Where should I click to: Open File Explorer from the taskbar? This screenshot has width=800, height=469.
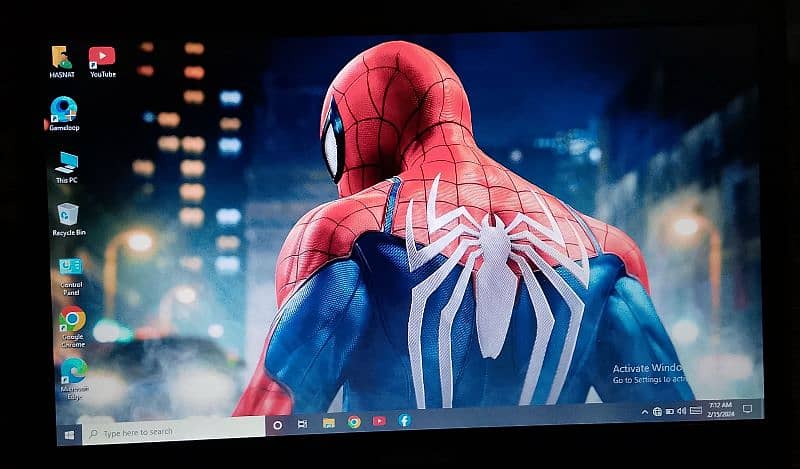tap(328, 423)
